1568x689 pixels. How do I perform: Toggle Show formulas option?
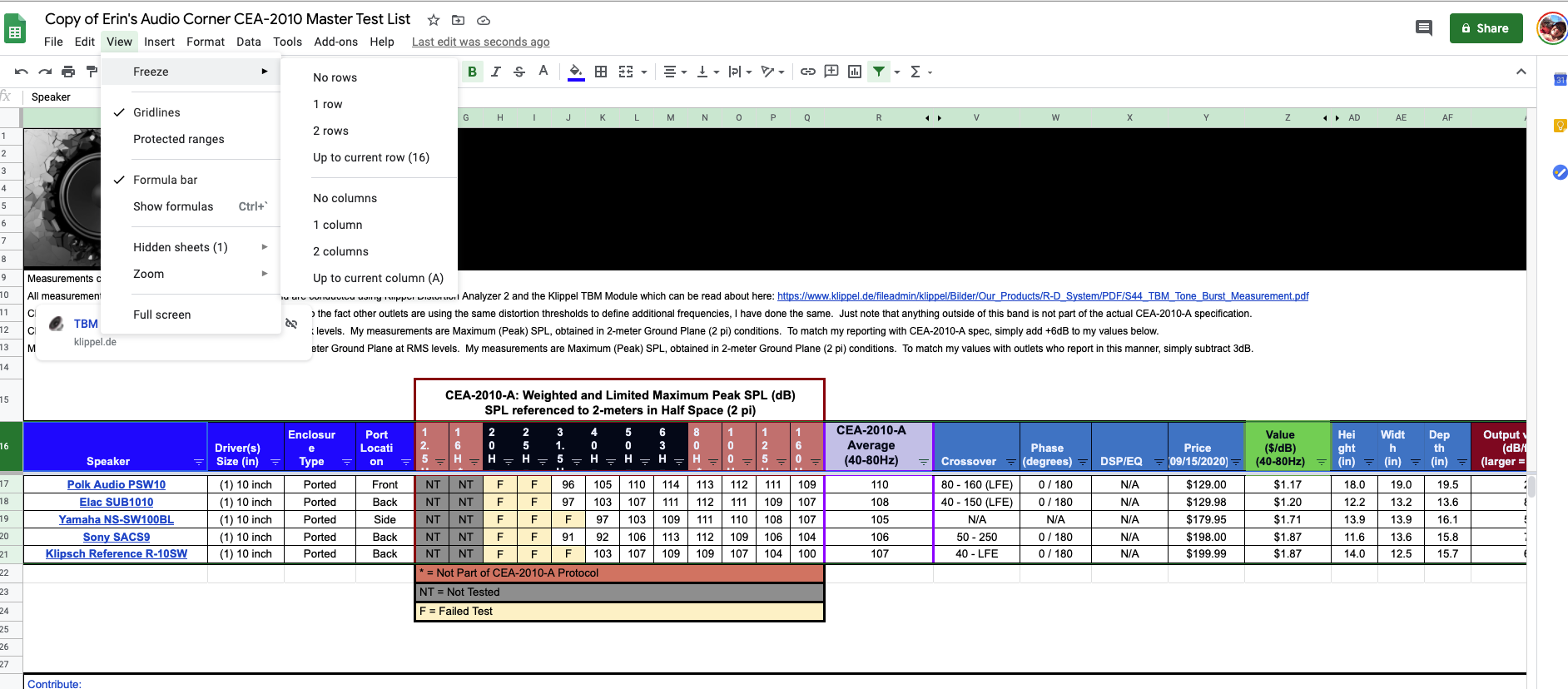click(x=191, y=206)
